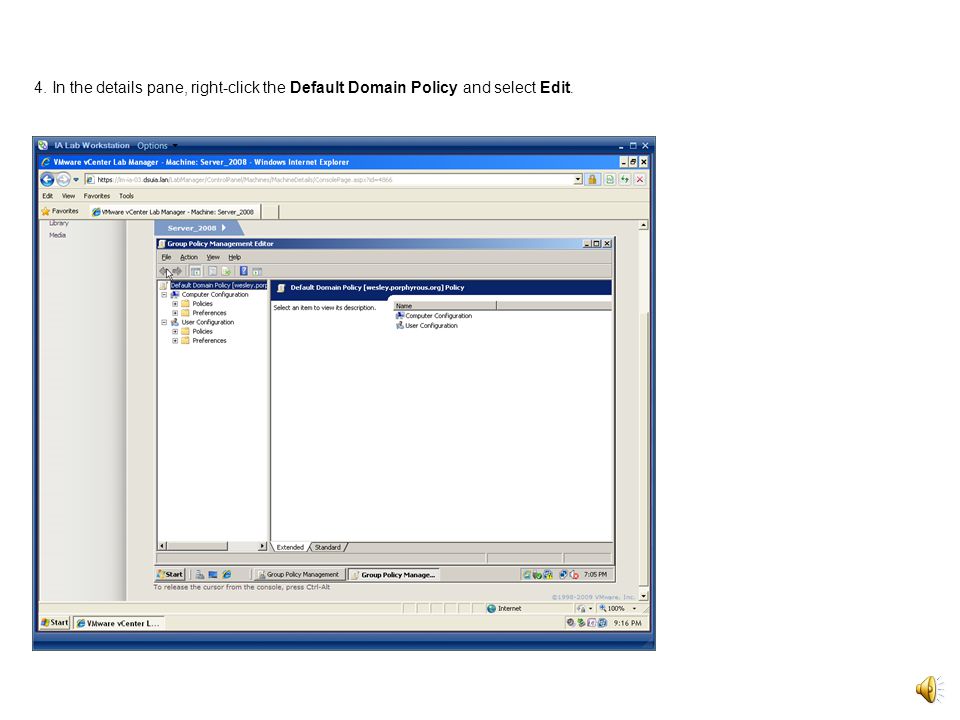Image resolution: width=960 pixels, height=720 pixels.
Task: Click the address bar URL field
Action: pos(334,179)
